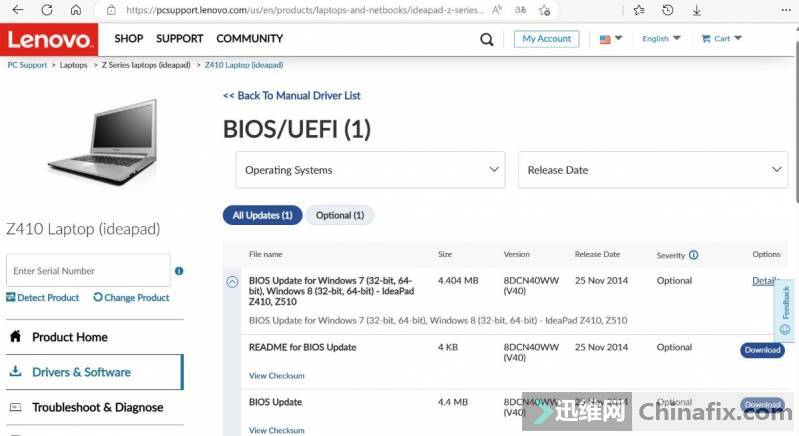Go to PC Support breadcrumb
The height and width of the screenshot is (436, 799).
pos(27,65)
